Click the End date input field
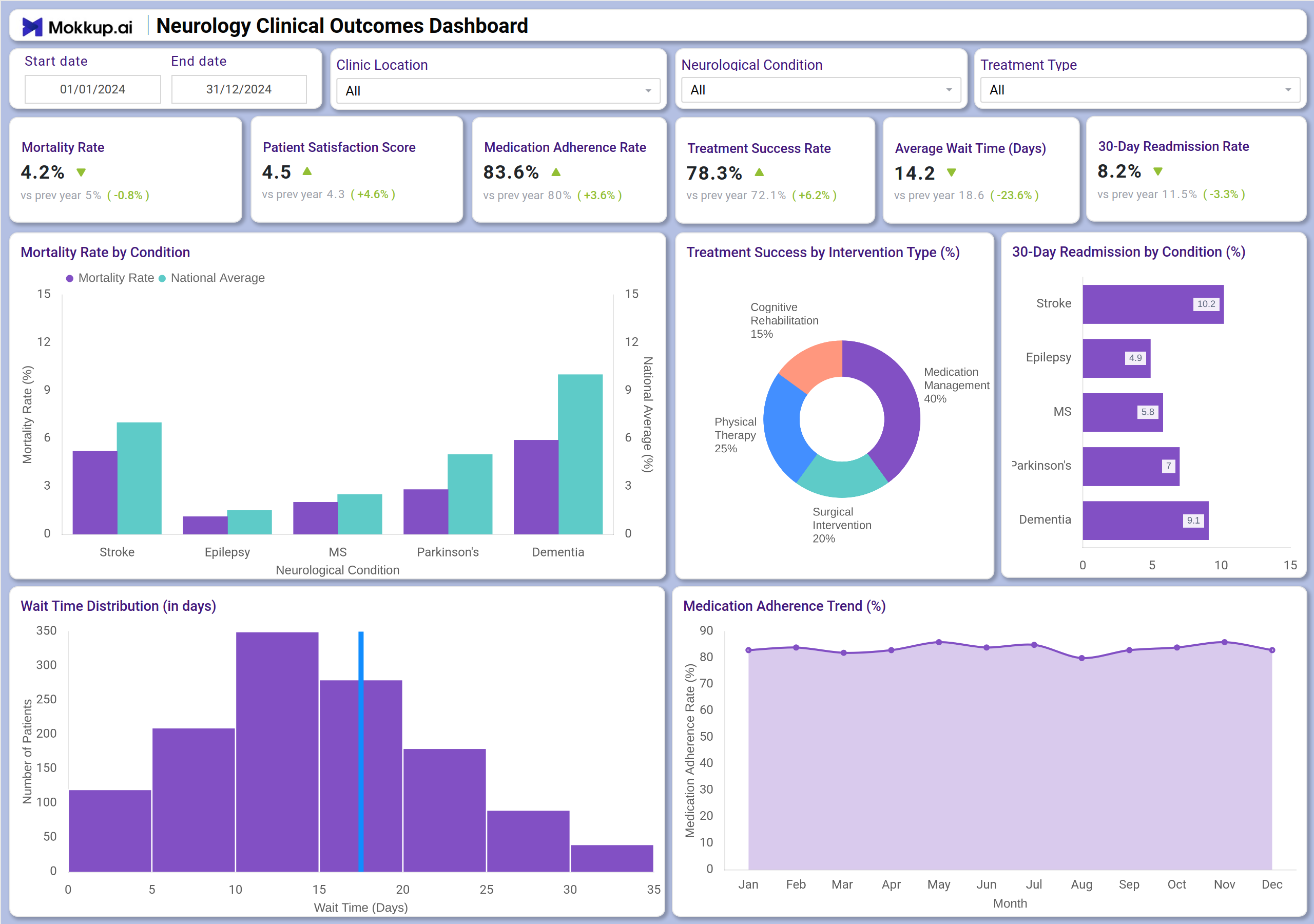 239,89
